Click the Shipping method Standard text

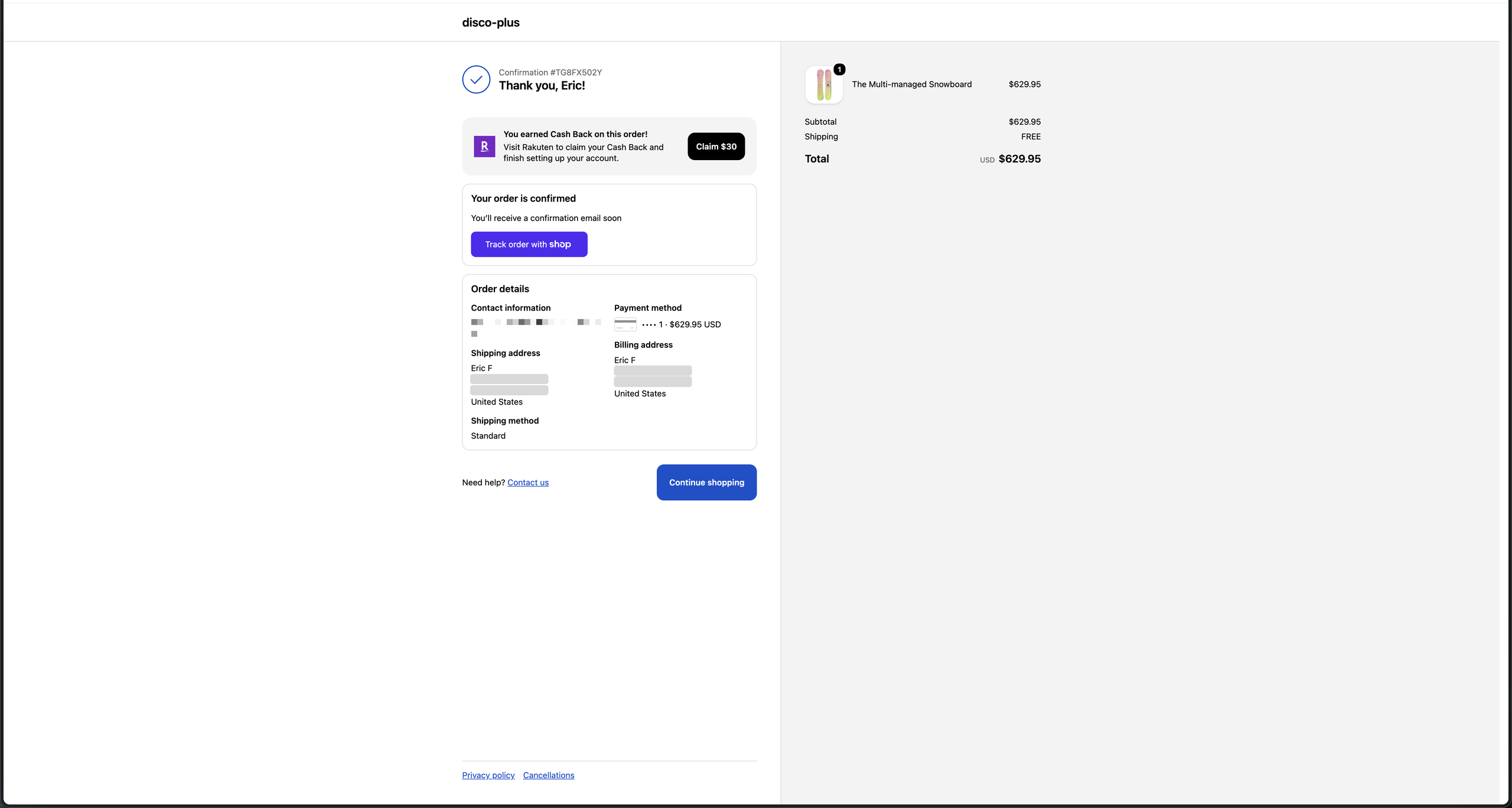coord(488,436)
